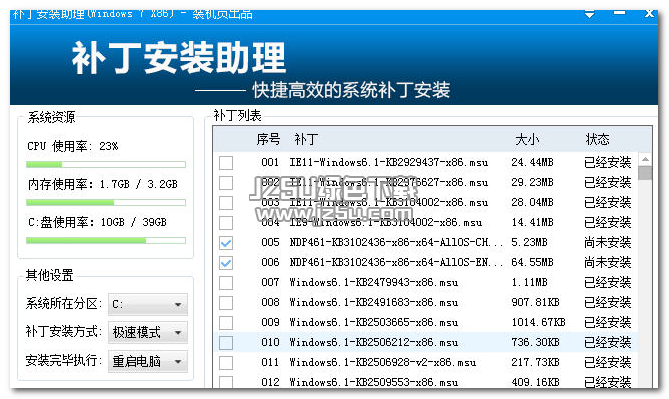Open the title bar dropdown menu arrow
The width and height of the screenshot is (669, 399).
pos(590,15)
